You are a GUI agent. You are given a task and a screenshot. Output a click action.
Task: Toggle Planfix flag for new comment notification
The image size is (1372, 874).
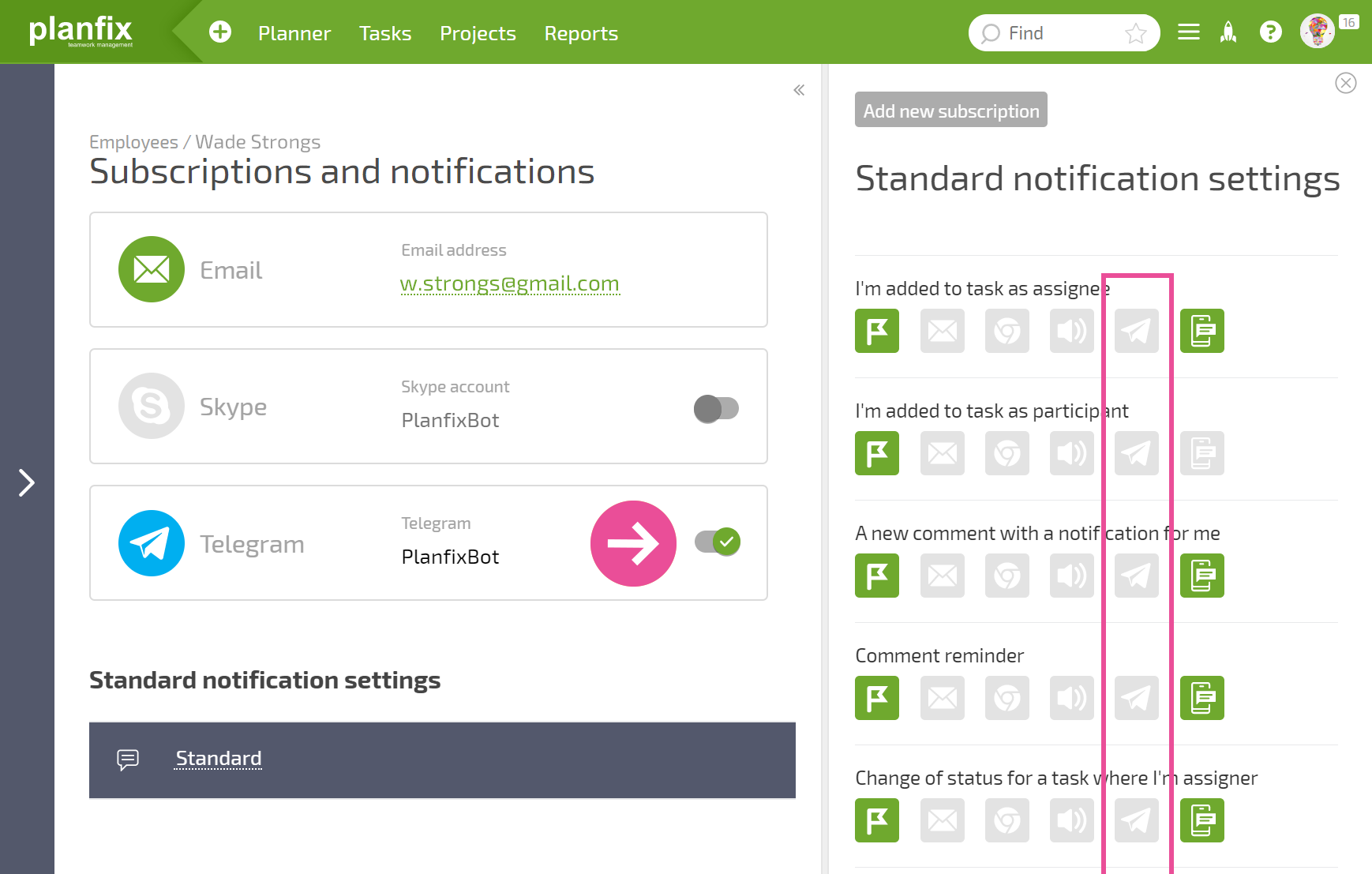(877, 576)
